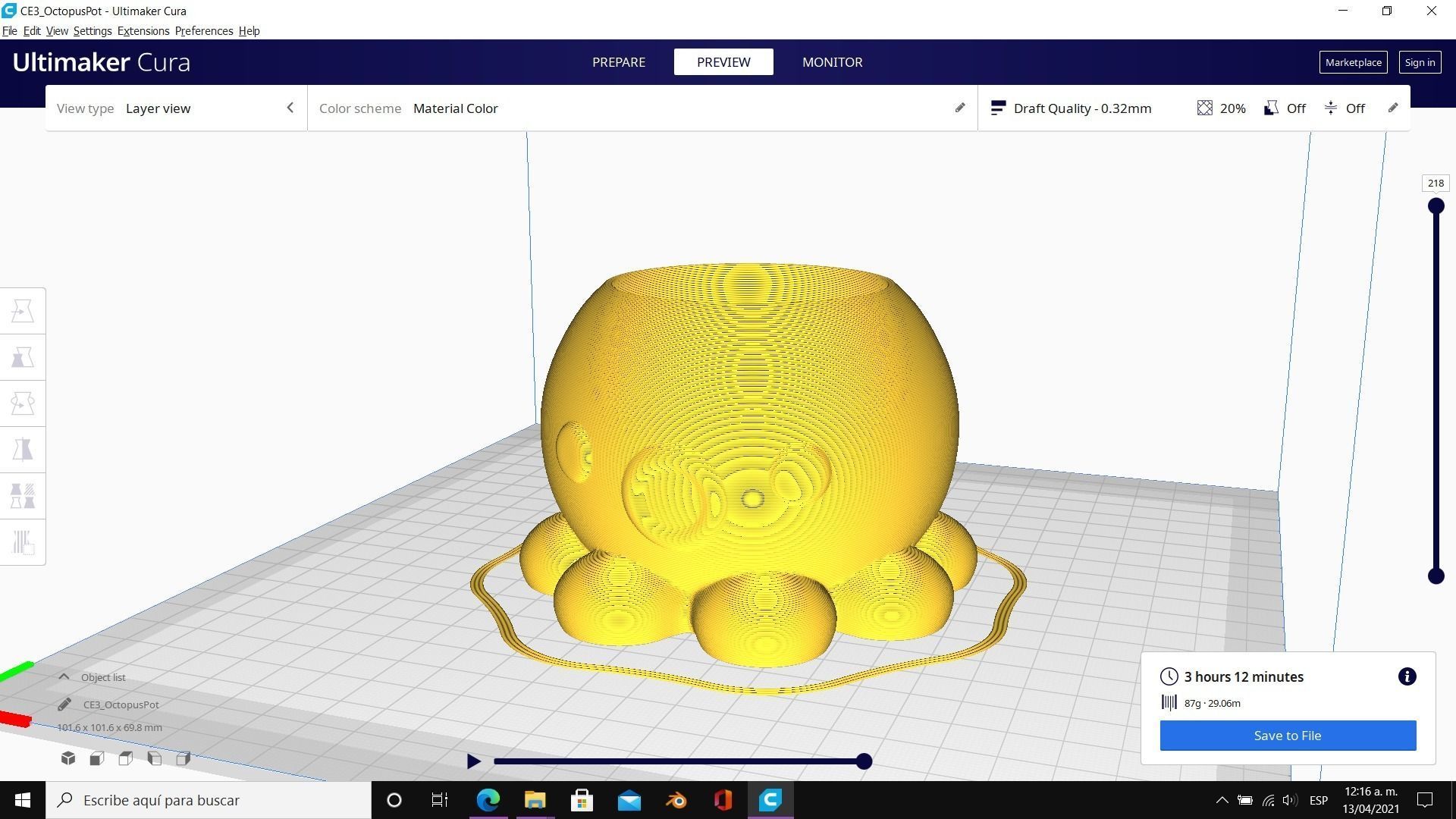Open Per Model Settings tool
The height and width of the screenshot is (819, 1456).
pos(23,496)
